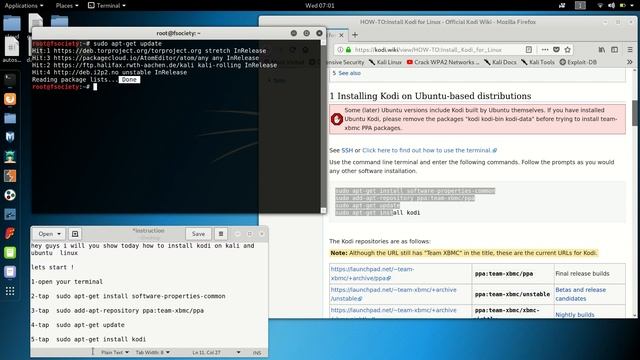The image size is (640, 360).
Task: Open Terminal app menu in top bar
Action: pyautogui.click(x=107, y=5)
